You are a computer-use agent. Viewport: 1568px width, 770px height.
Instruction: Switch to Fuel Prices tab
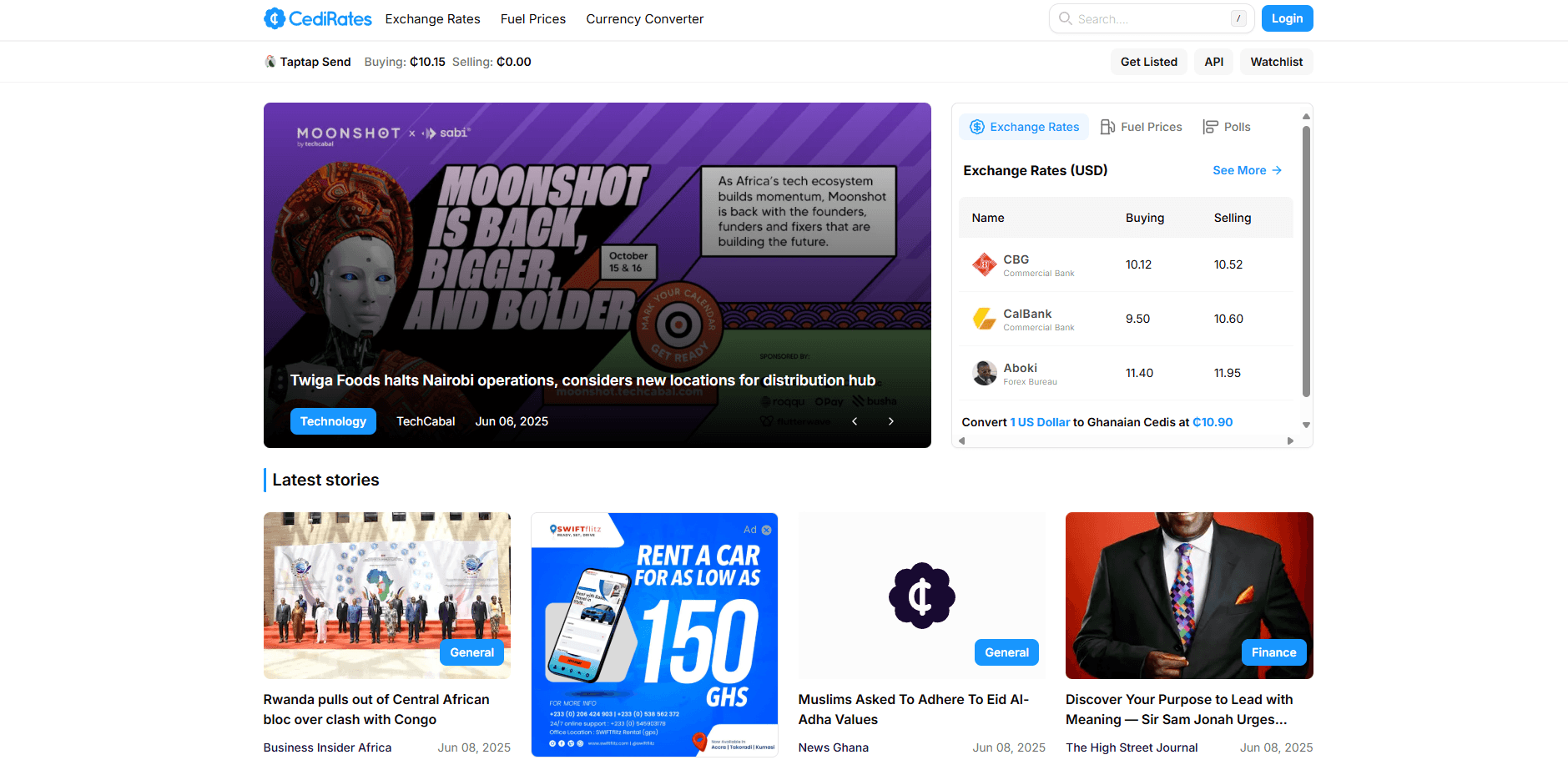point(1141,127)
